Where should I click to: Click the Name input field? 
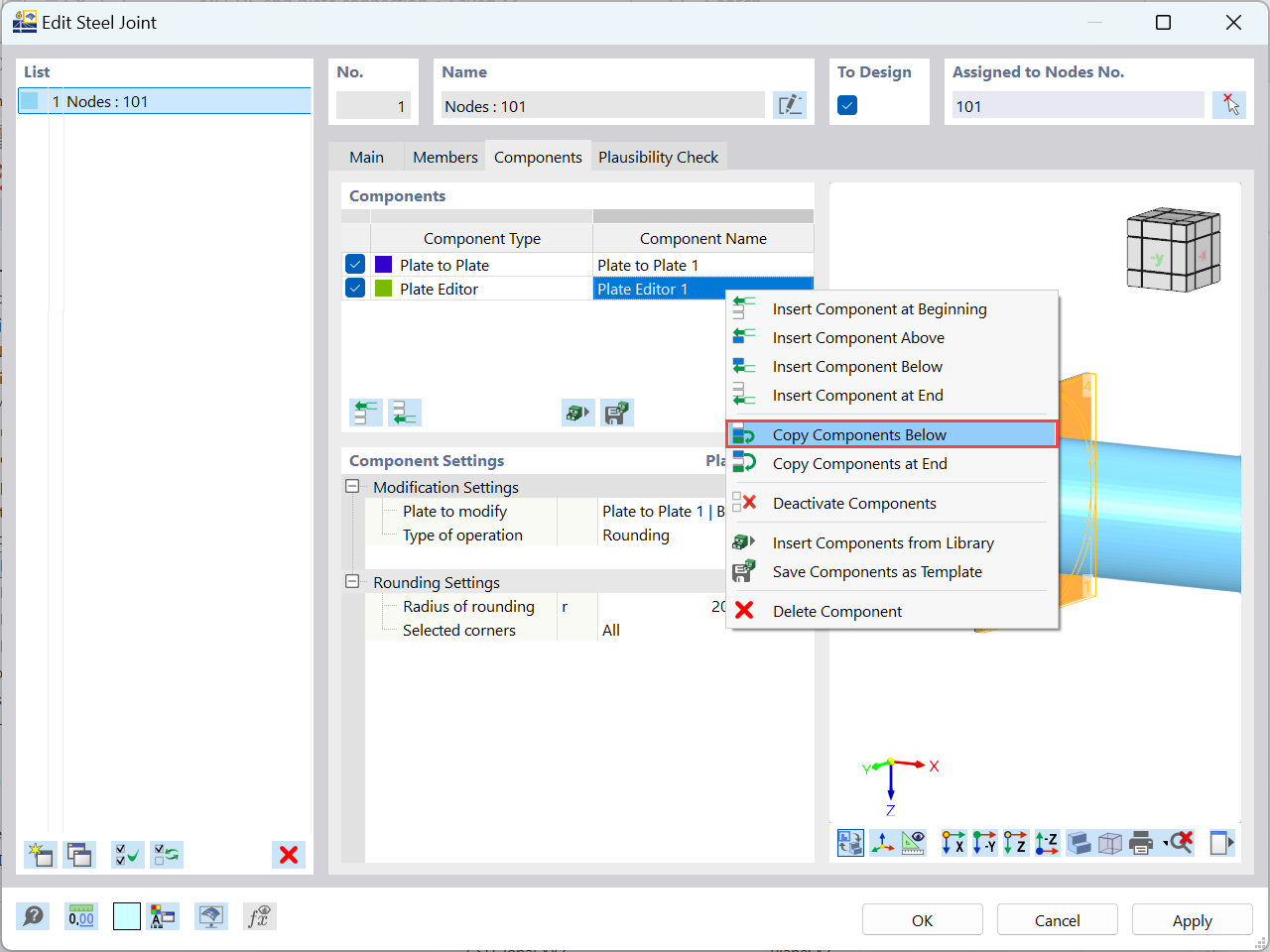603,106
